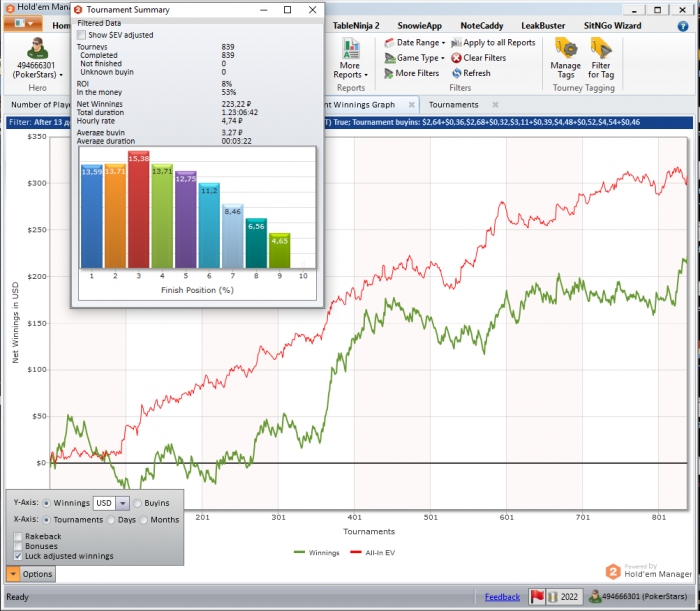
Task: Click the blue Filter description bar
Action: click(350, 122)
